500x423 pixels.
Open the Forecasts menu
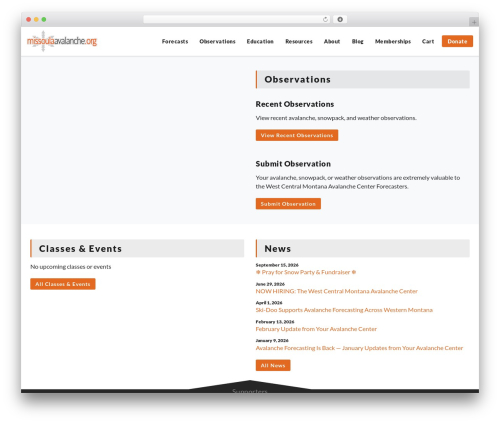click(175, 41)
